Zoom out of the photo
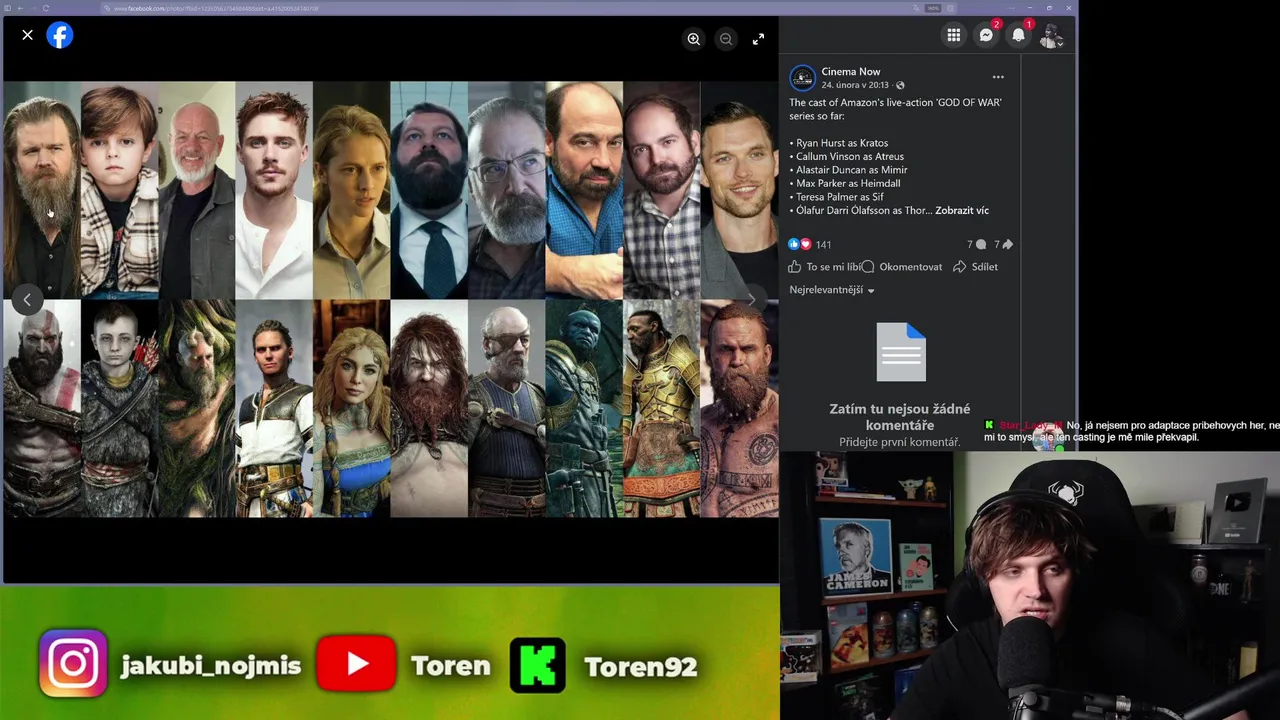 pyautogui.click(x=726, y=39)
